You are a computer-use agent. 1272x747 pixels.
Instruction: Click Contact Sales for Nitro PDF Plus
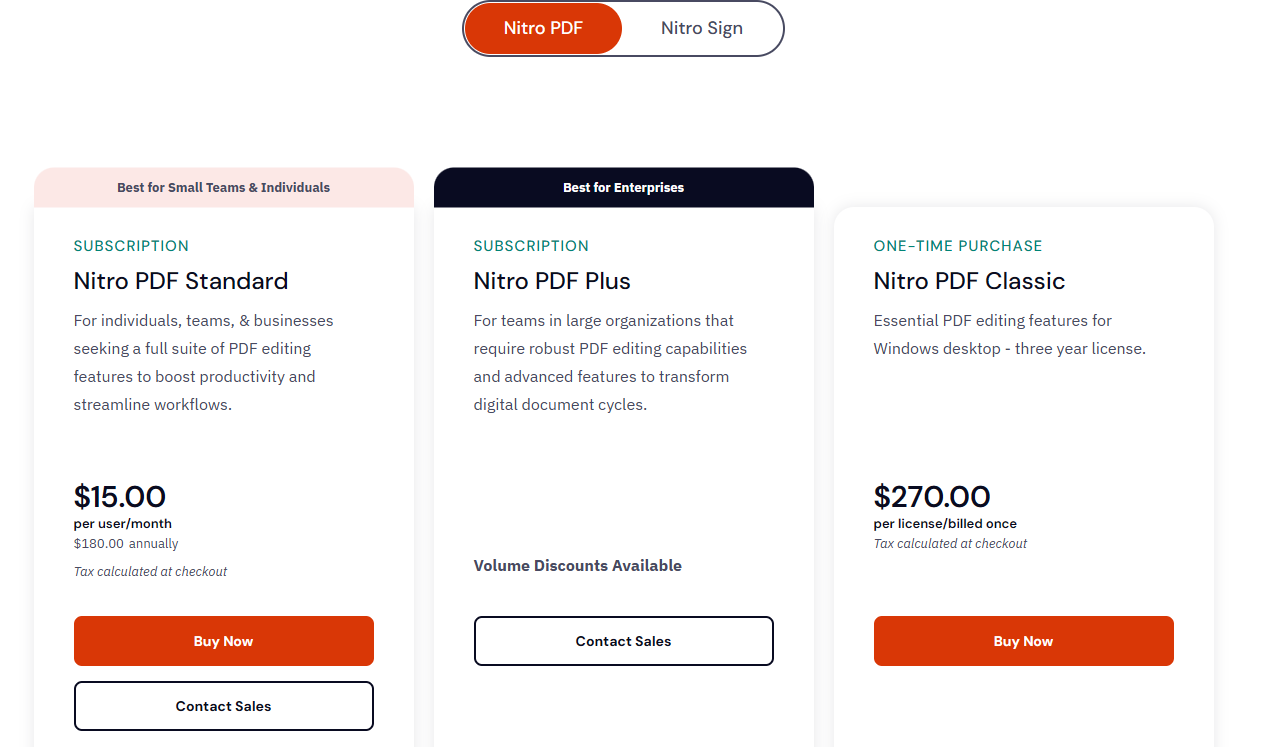[623, 641]
